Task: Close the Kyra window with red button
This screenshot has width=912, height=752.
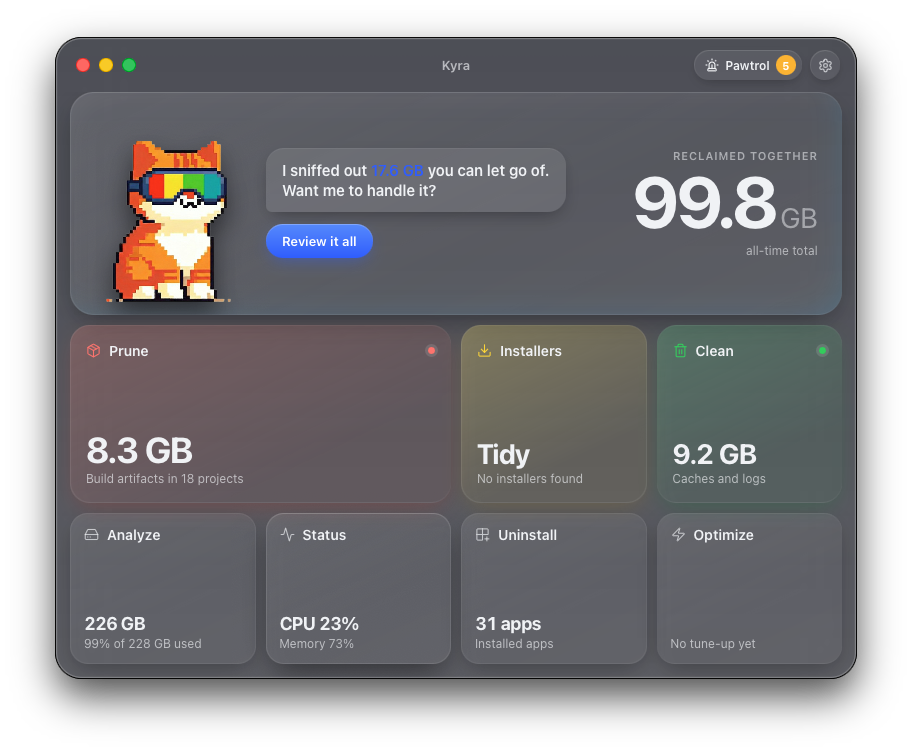Action: (83, 65)
